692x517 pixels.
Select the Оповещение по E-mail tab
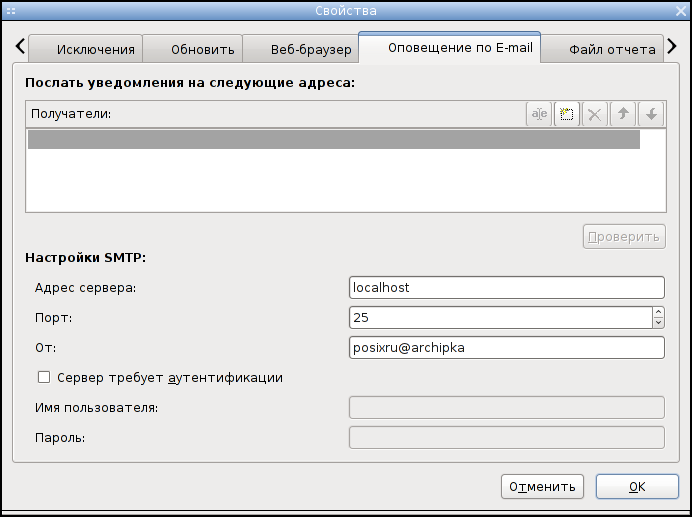point(450,48)
